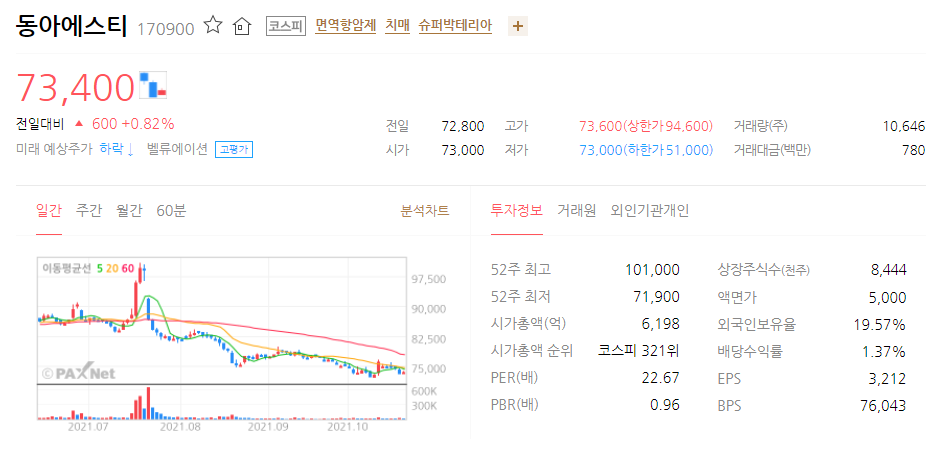The width and height of the screenshot is (935, 454).
Task: Click the 고가 value 73,600(상한가94,600)
Action: 646,126
